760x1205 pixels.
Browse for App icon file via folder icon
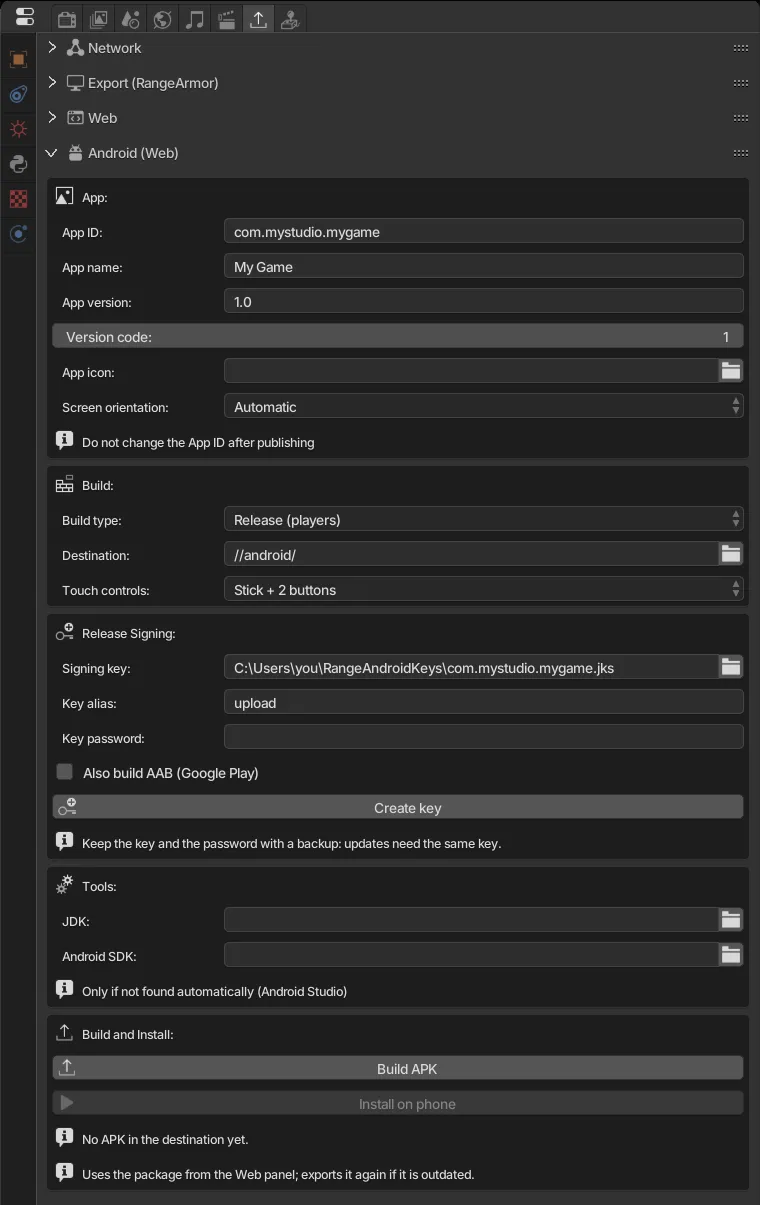tap(731, 371)
